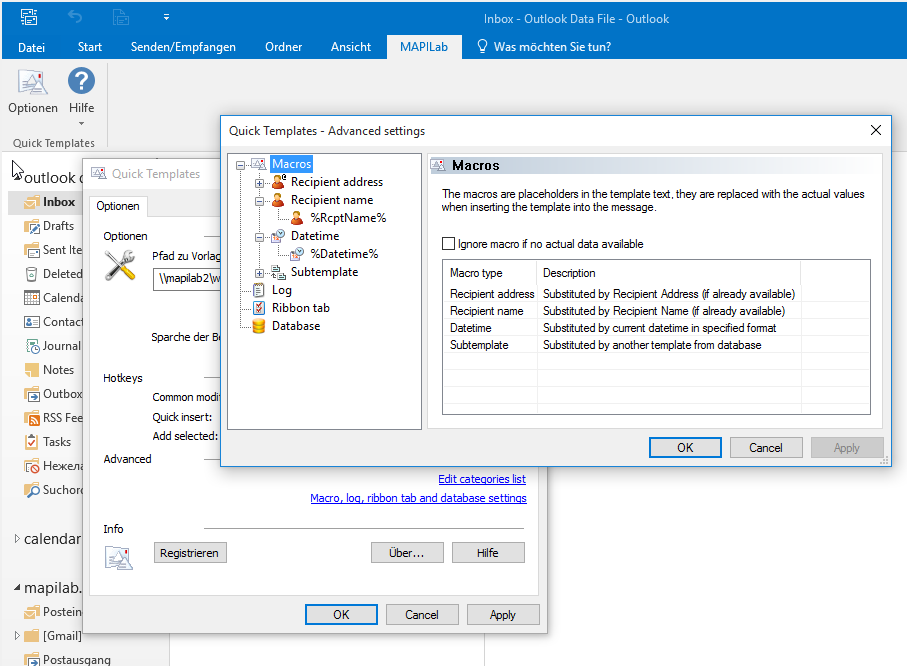Click the Macro type column header
Image resolution: width=907 pixels, height=666 pixels.
coord(491,273)
